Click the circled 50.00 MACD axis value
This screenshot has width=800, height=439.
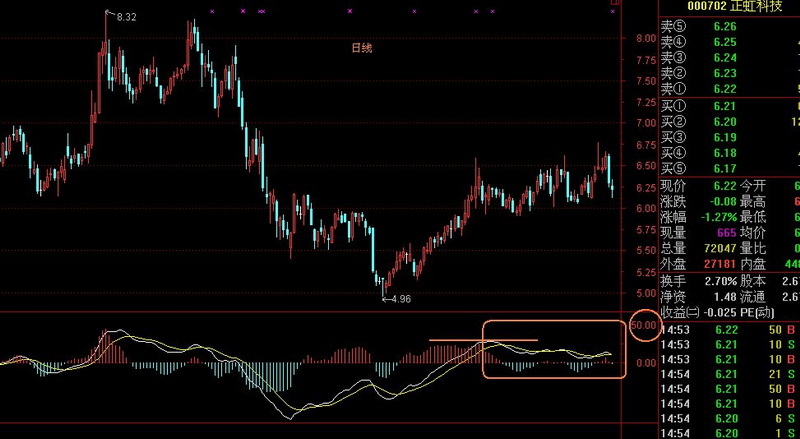click(x=643, y=327)
